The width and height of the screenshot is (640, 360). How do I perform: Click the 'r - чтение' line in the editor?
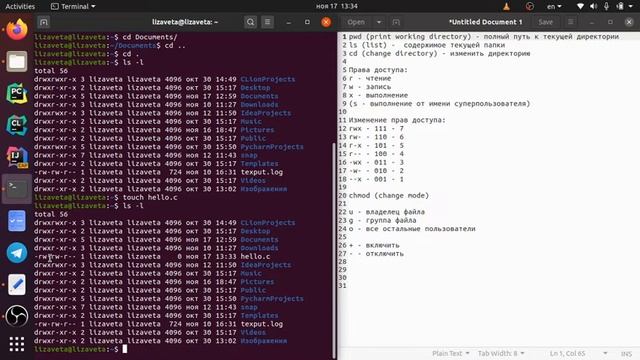click(x=370, y=78)
